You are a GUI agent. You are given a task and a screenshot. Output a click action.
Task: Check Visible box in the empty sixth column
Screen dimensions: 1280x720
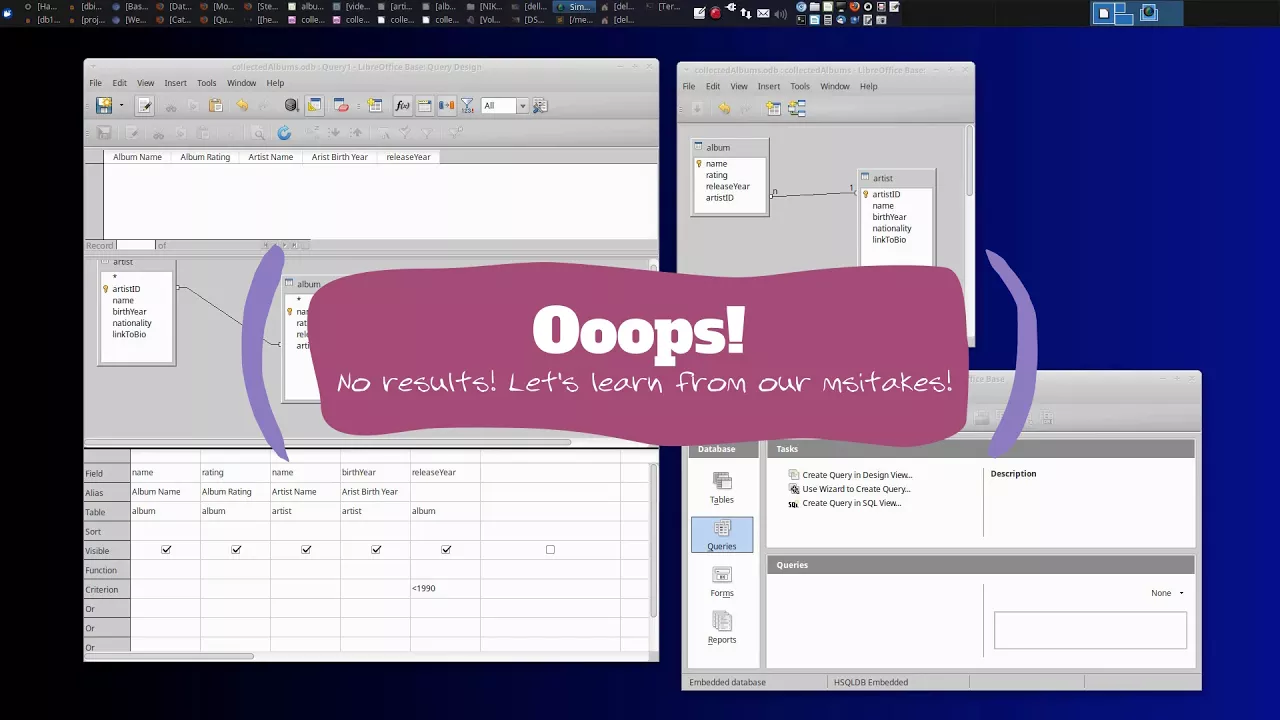pos(550,550)
